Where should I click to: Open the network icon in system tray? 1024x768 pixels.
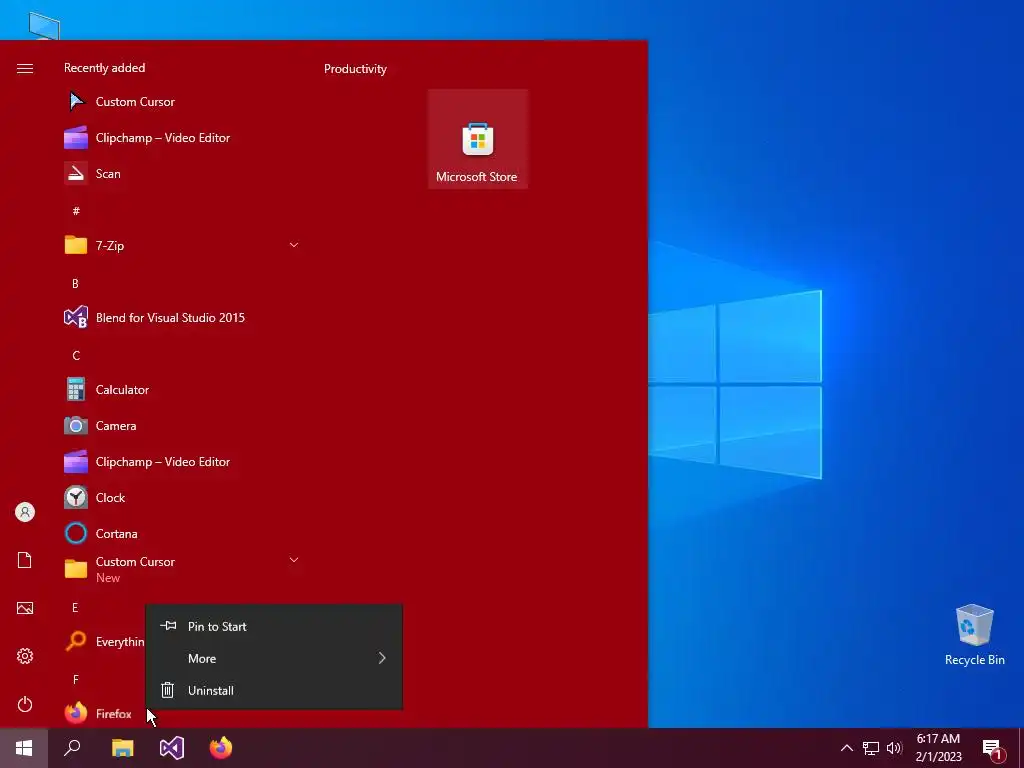point(871,748)
